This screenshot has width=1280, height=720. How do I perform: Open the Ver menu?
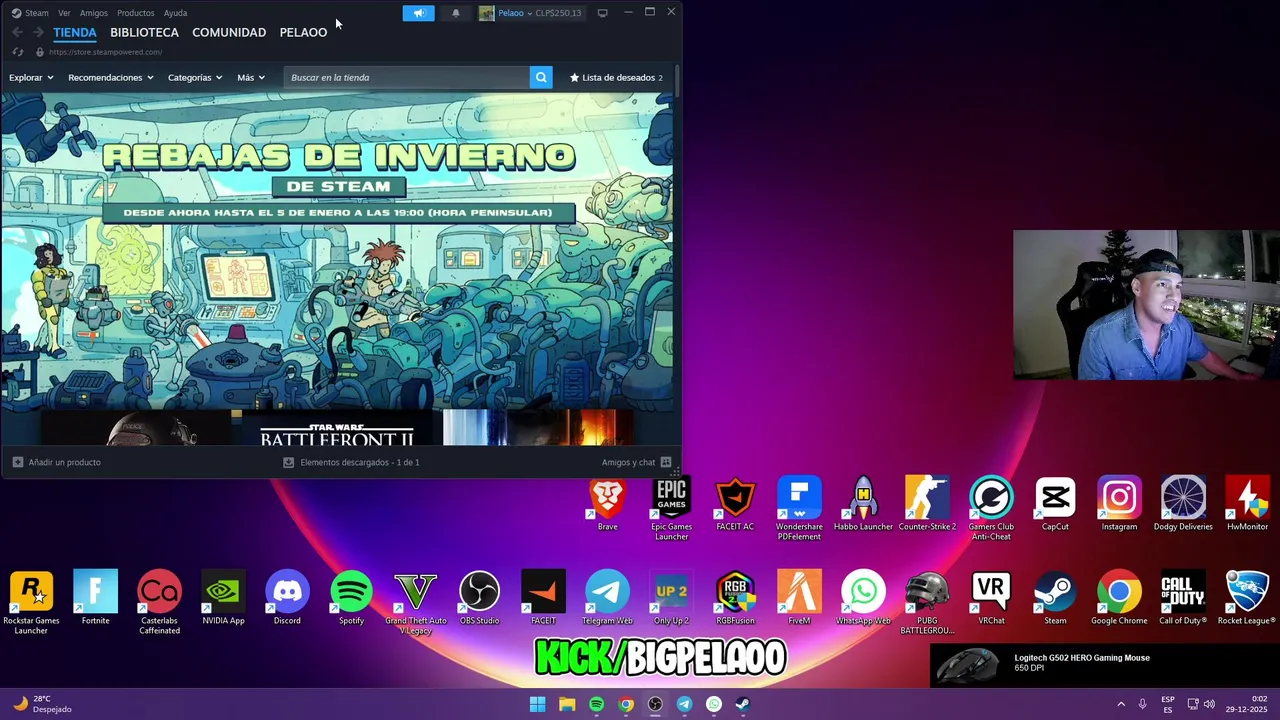(64, 13)
